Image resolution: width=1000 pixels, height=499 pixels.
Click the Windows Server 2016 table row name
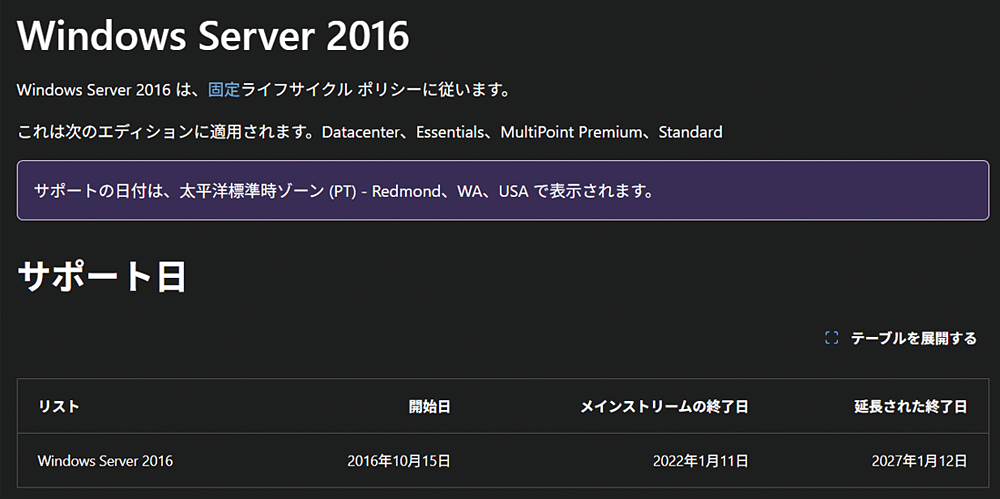[x=105, y=461]
